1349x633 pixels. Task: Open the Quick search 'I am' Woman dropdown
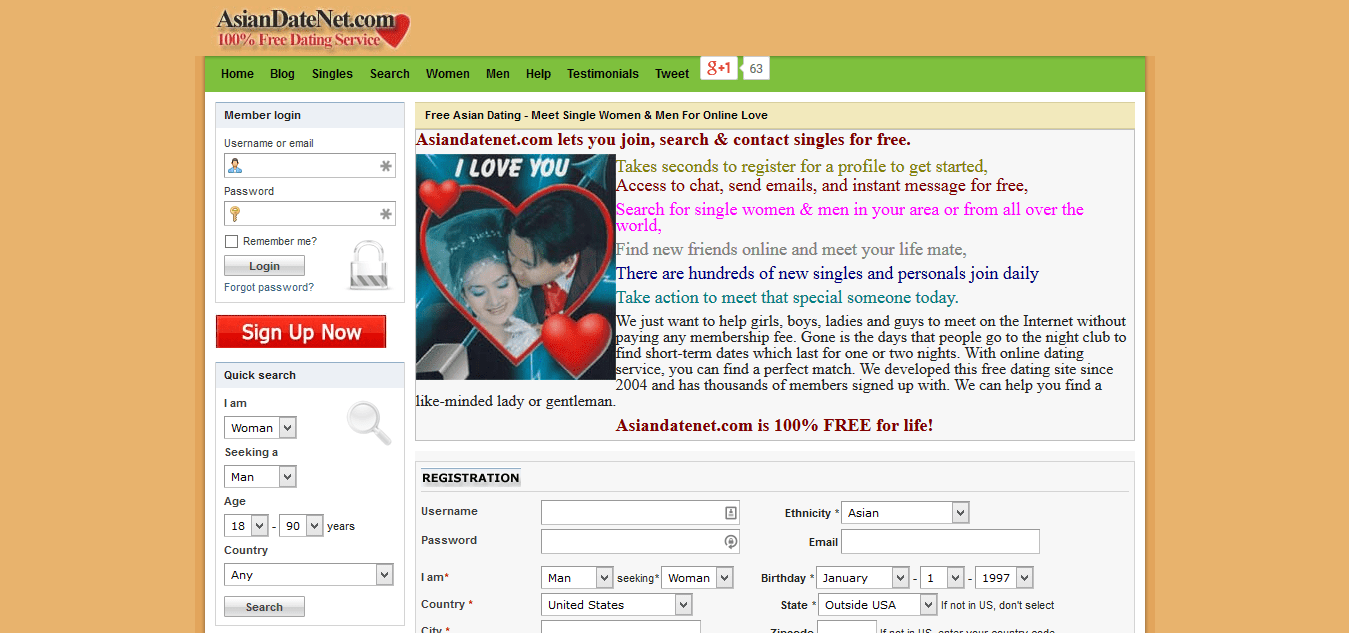point(260,428)
